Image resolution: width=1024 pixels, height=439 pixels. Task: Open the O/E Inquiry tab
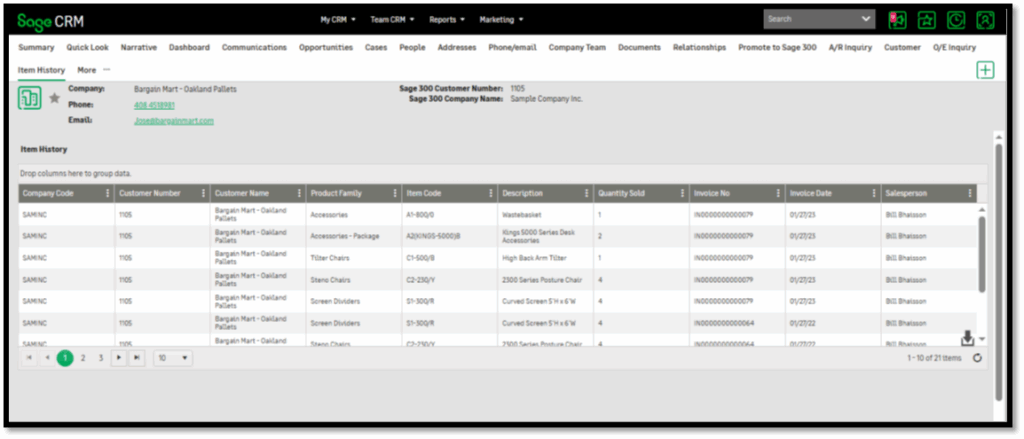tap(955, 48)
